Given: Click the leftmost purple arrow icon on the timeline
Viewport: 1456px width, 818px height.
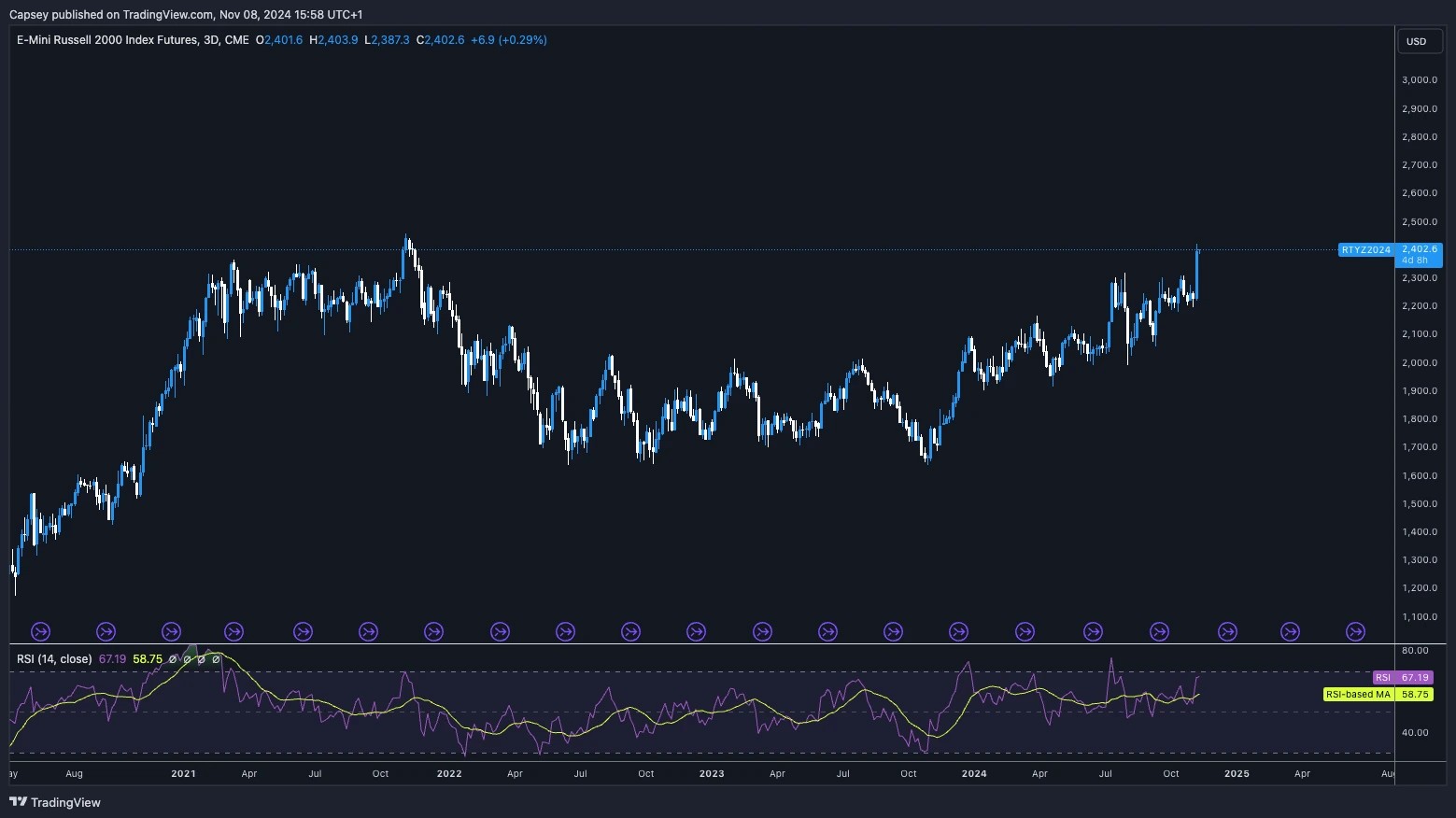Looking at the screenshot, I should pos(40,631).
